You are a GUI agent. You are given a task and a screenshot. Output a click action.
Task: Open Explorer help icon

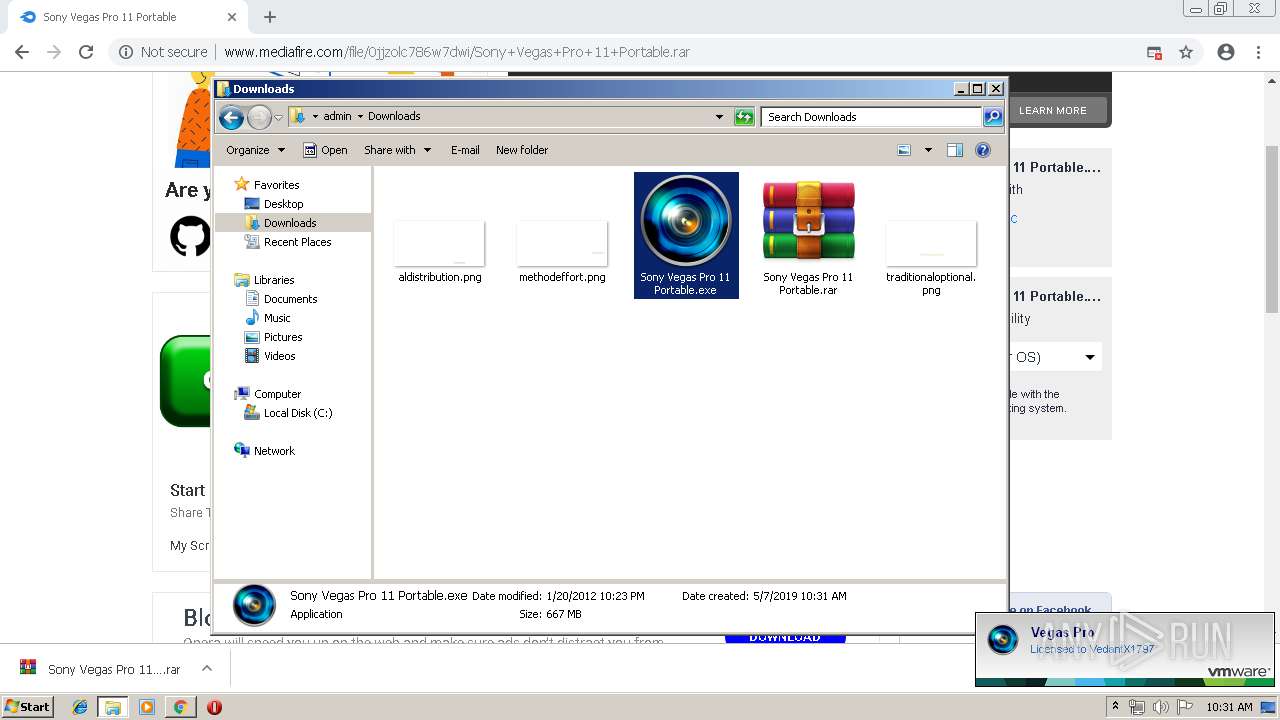tap(983, 150)
